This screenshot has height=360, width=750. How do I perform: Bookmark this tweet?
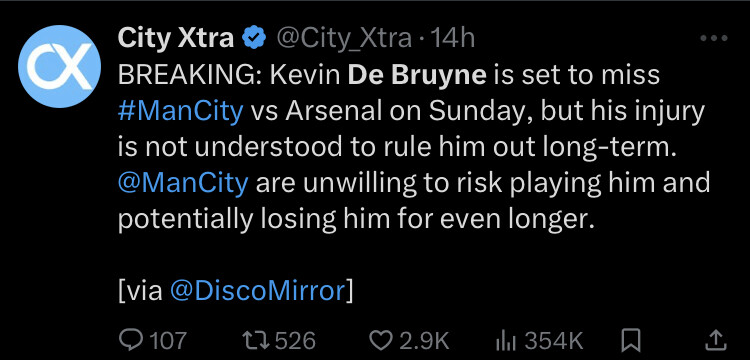coord(630,341)
